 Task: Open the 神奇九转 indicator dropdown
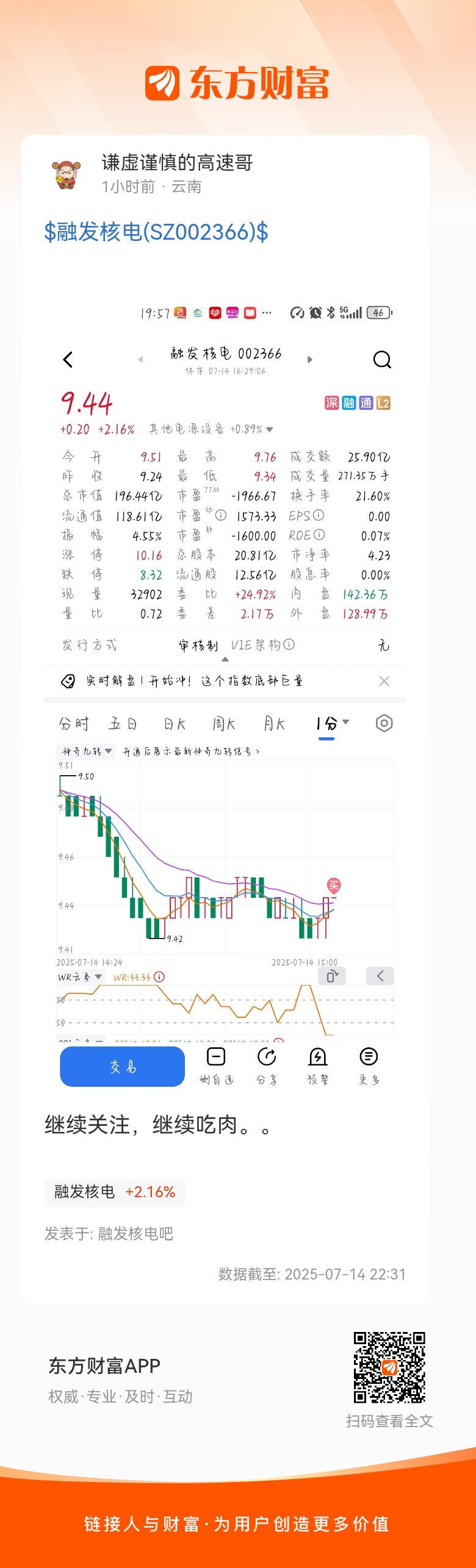85,751
